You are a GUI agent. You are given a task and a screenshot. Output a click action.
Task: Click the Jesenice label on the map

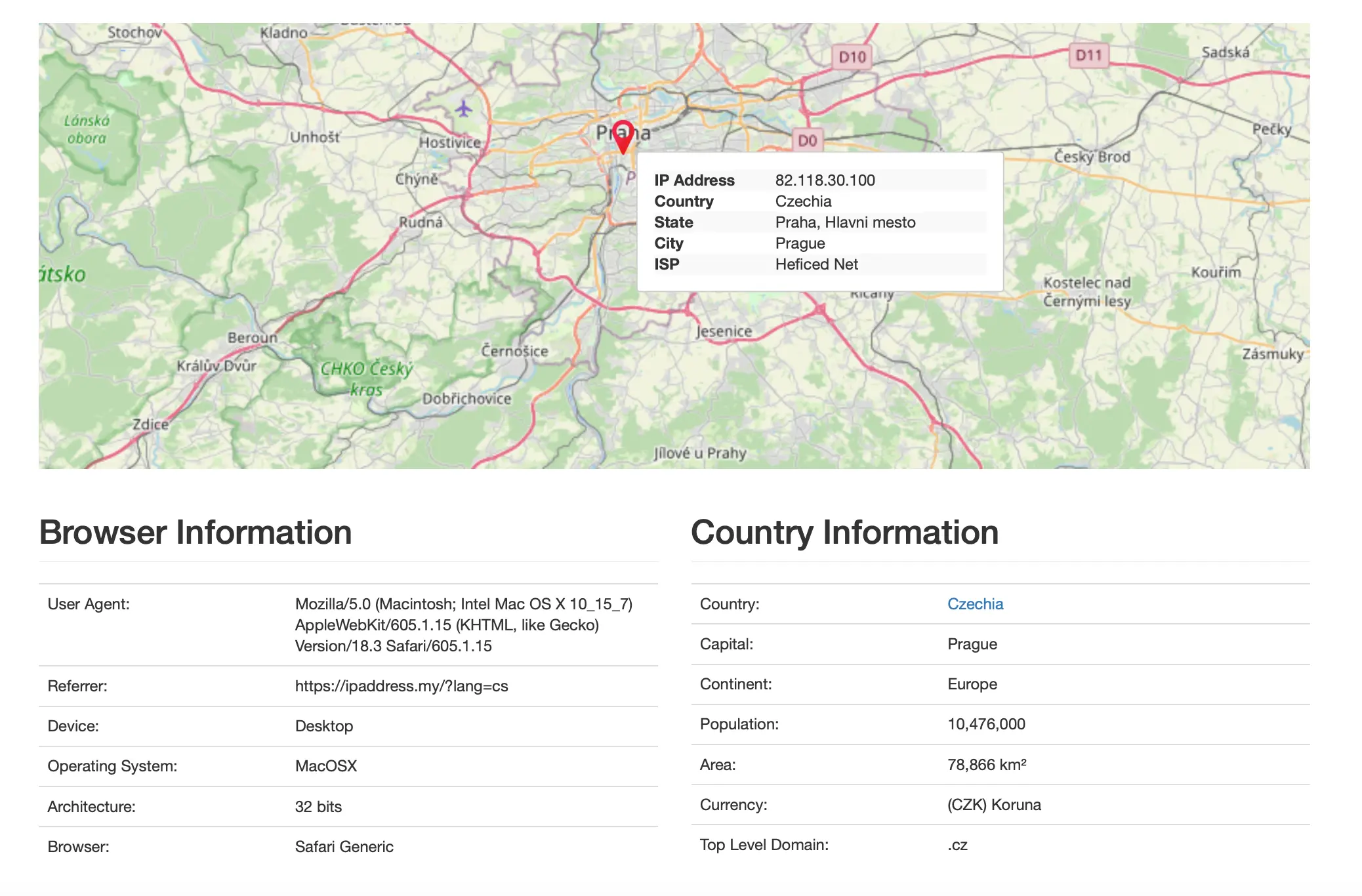724,331
